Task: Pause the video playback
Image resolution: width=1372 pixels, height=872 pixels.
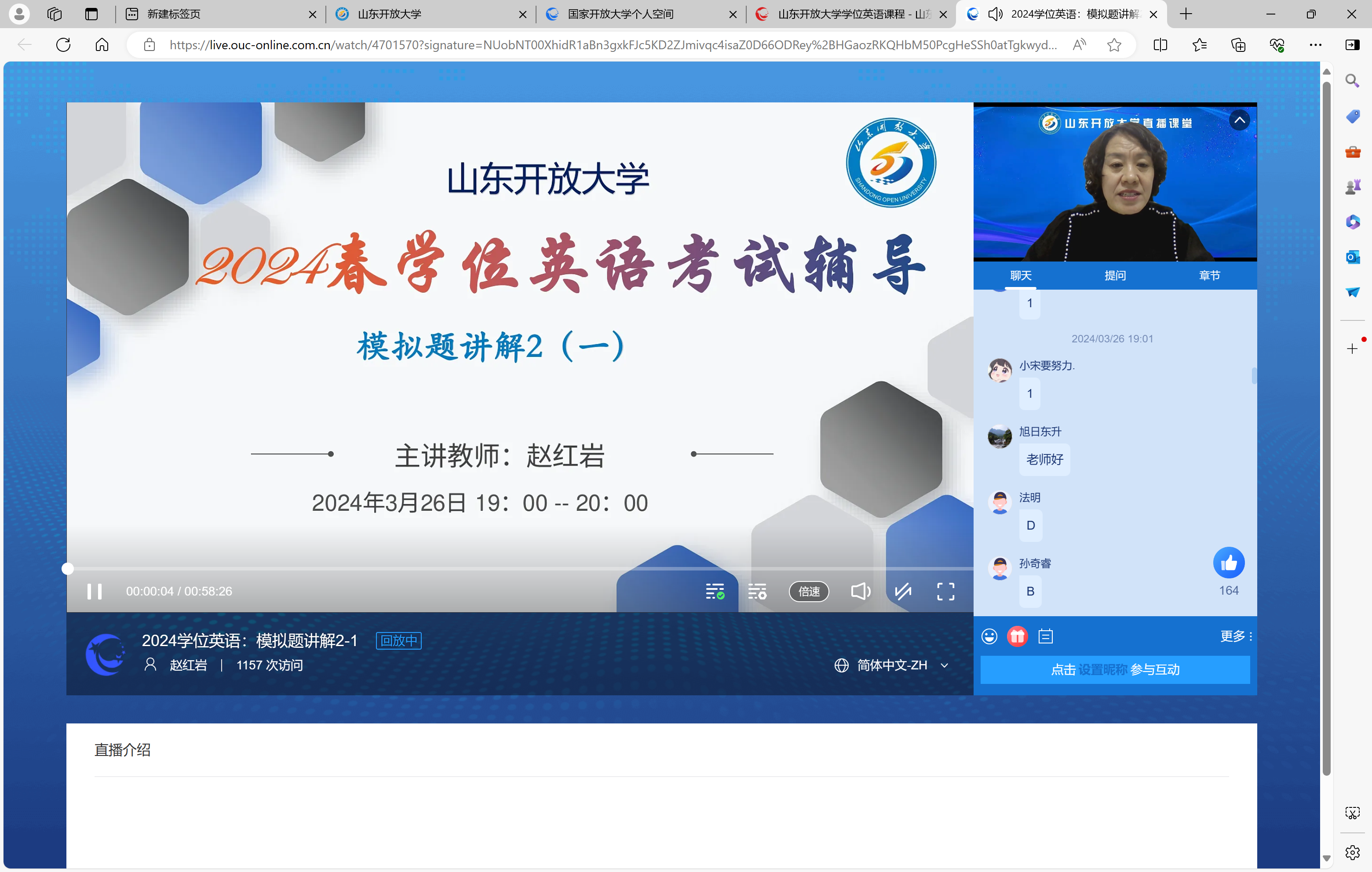Action: pyautogui.click(x=95, y=591)
